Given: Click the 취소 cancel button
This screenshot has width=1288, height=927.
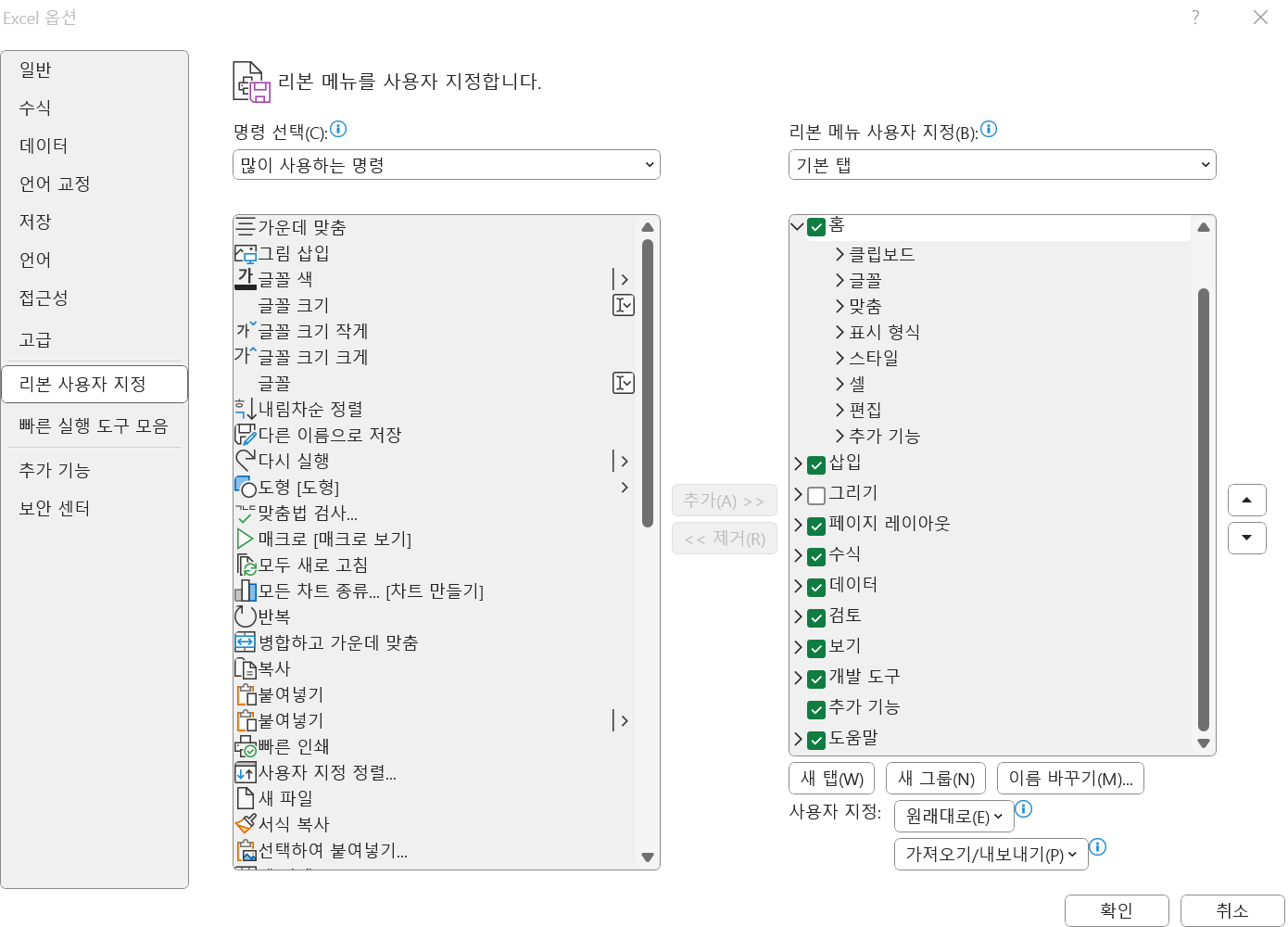Looking at the screenshot, I should pos(1232,910).
